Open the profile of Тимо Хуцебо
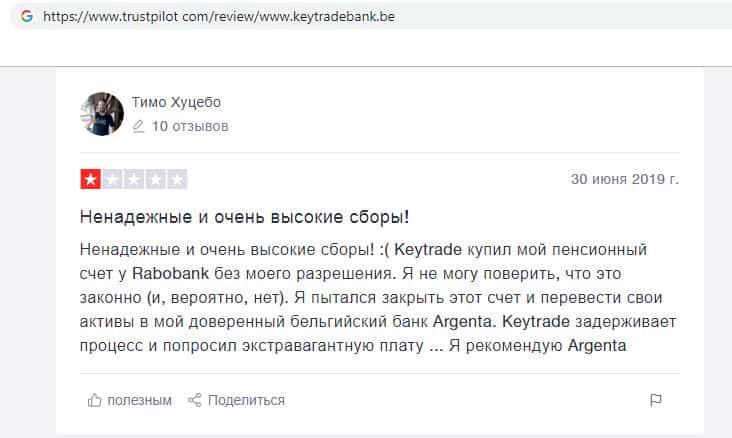 pos(176,103)
